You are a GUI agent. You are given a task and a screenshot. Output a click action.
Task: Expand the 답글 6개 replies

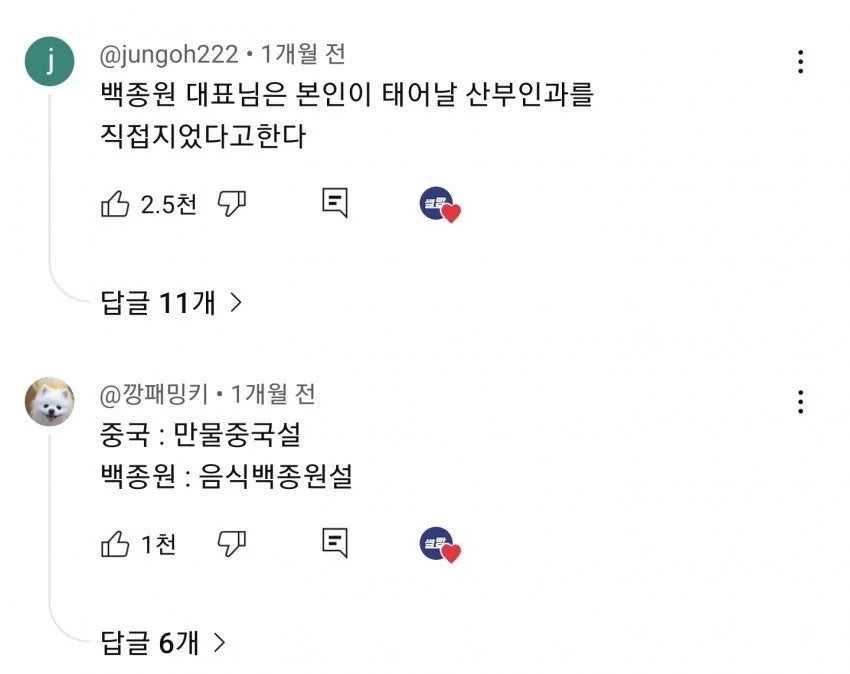pyautogui.click(x=164, y=643)
